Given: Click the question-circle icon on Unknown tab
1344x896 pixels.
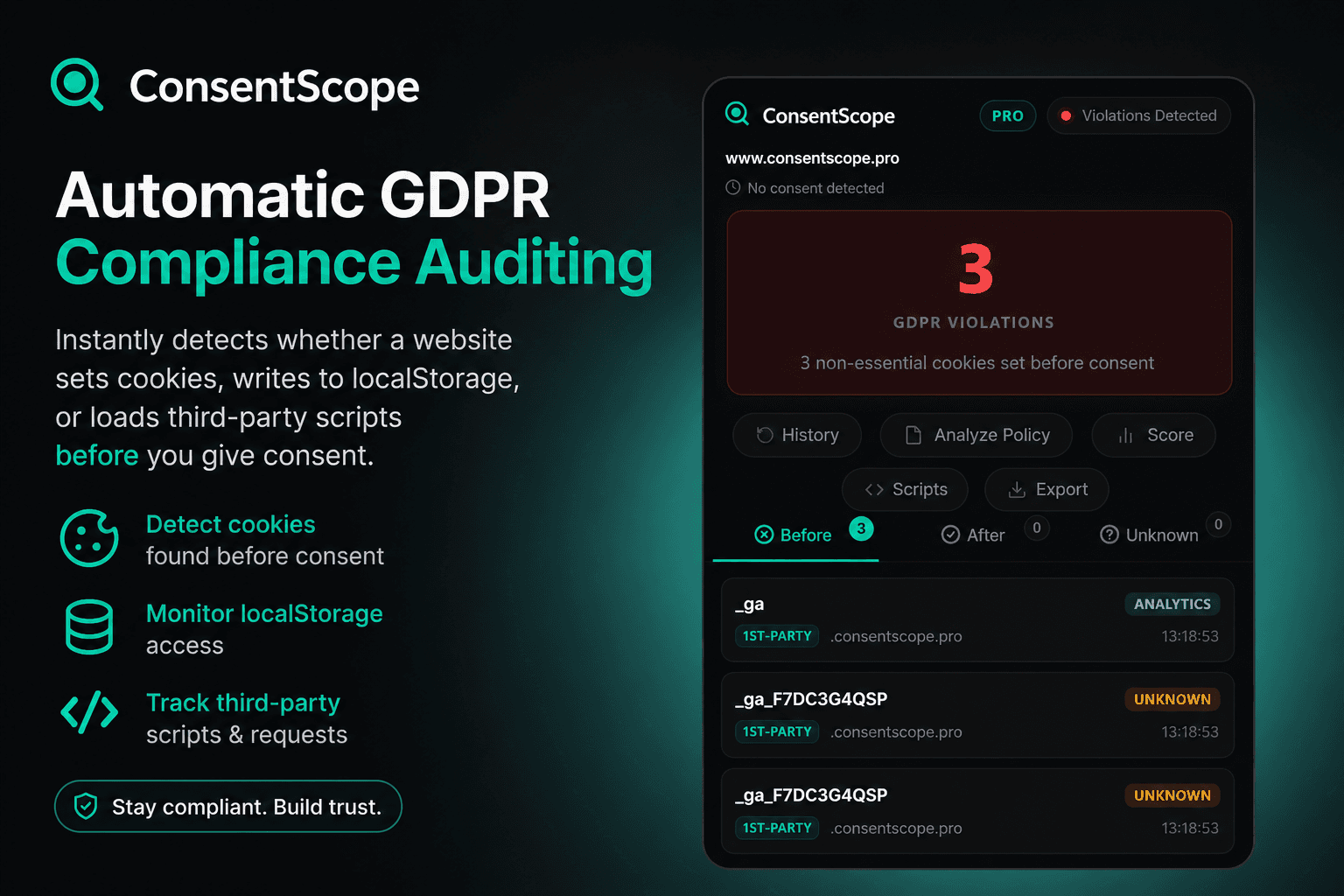Looking at the screenshot, I should click(x=1109, y=535).
